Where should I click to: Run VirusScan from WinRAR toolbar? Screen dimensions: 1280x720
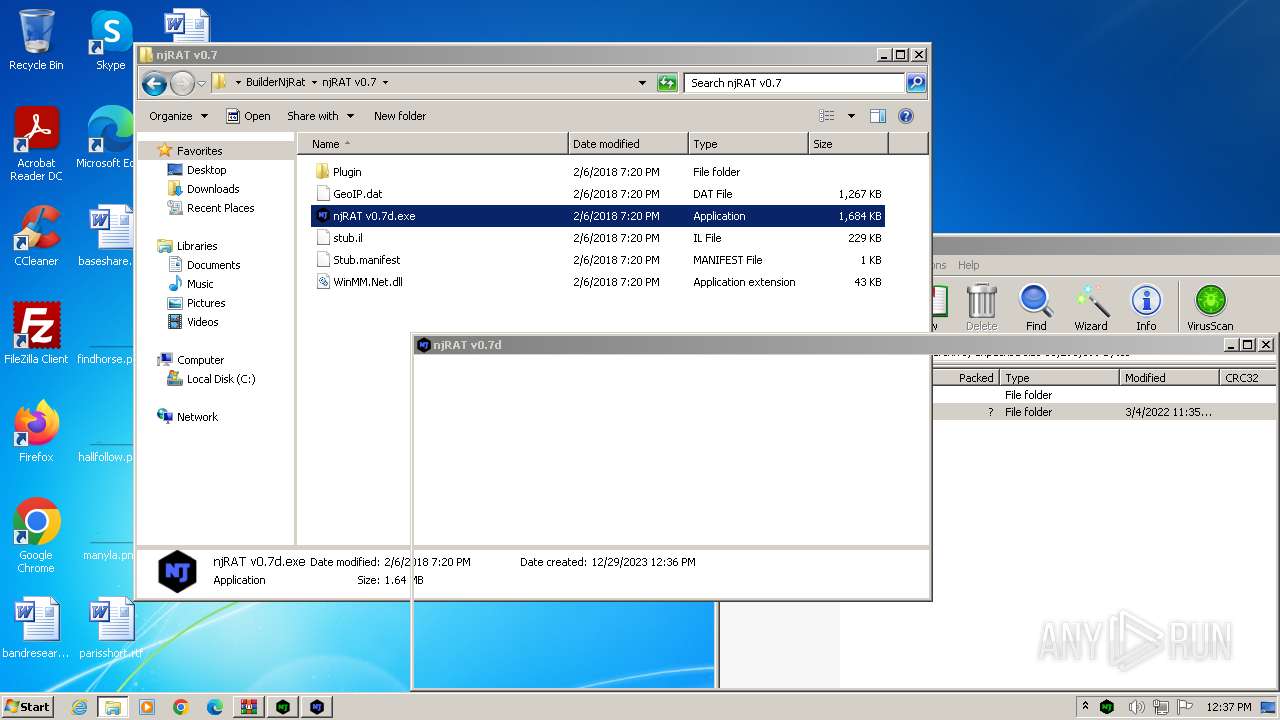[x=1210, y=307]
